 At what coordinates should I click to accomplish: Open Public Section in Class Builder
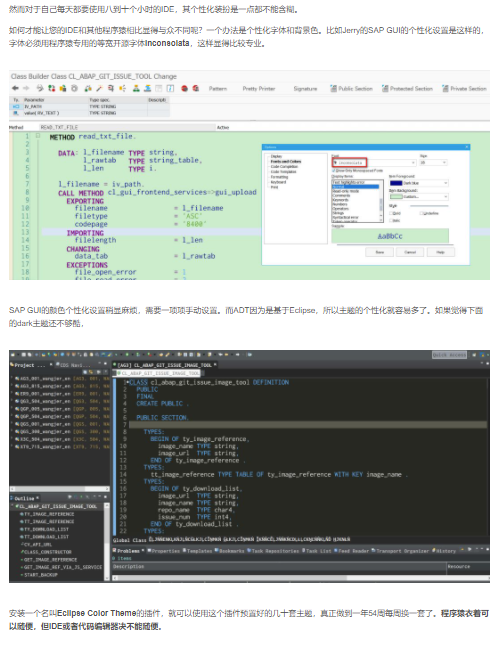point(351,88)
